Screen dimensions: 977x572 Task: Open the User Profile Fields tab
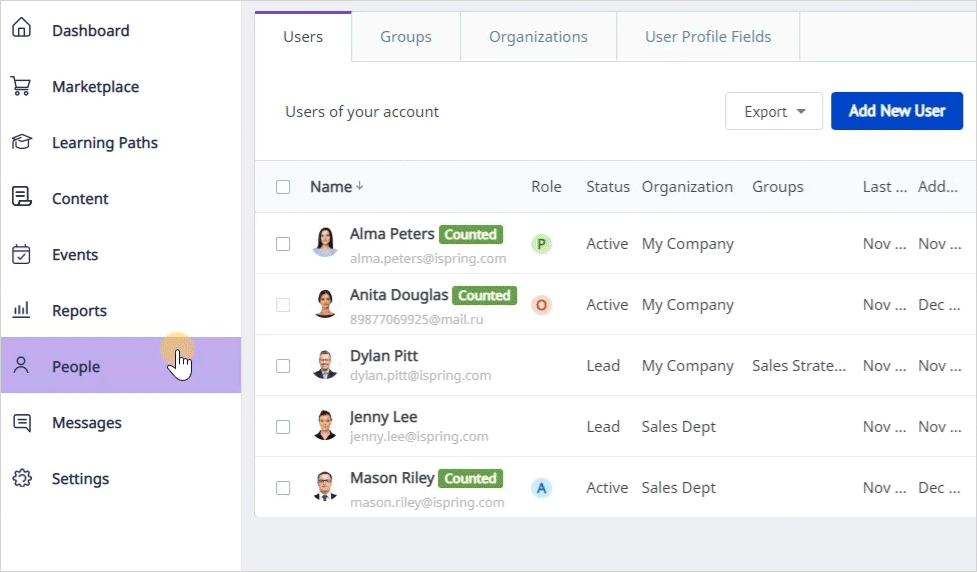pos(708,37)
